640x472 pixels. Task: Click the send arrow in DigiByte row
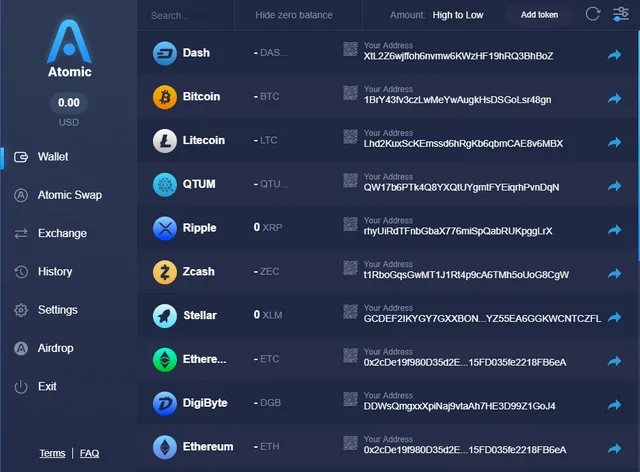(614, 405)
